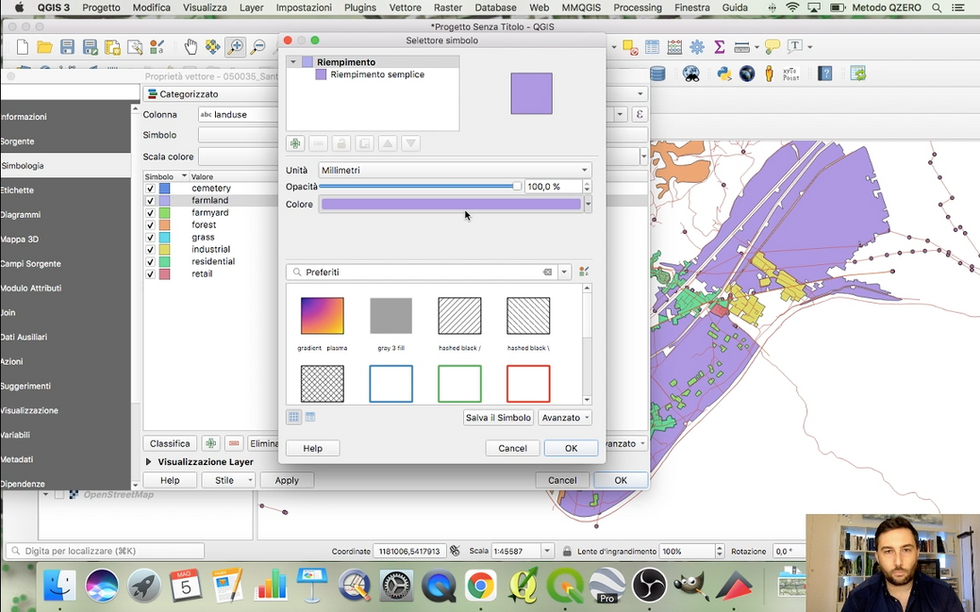
Task: Toggle the forest category checkbox
Action: (149, 224)
